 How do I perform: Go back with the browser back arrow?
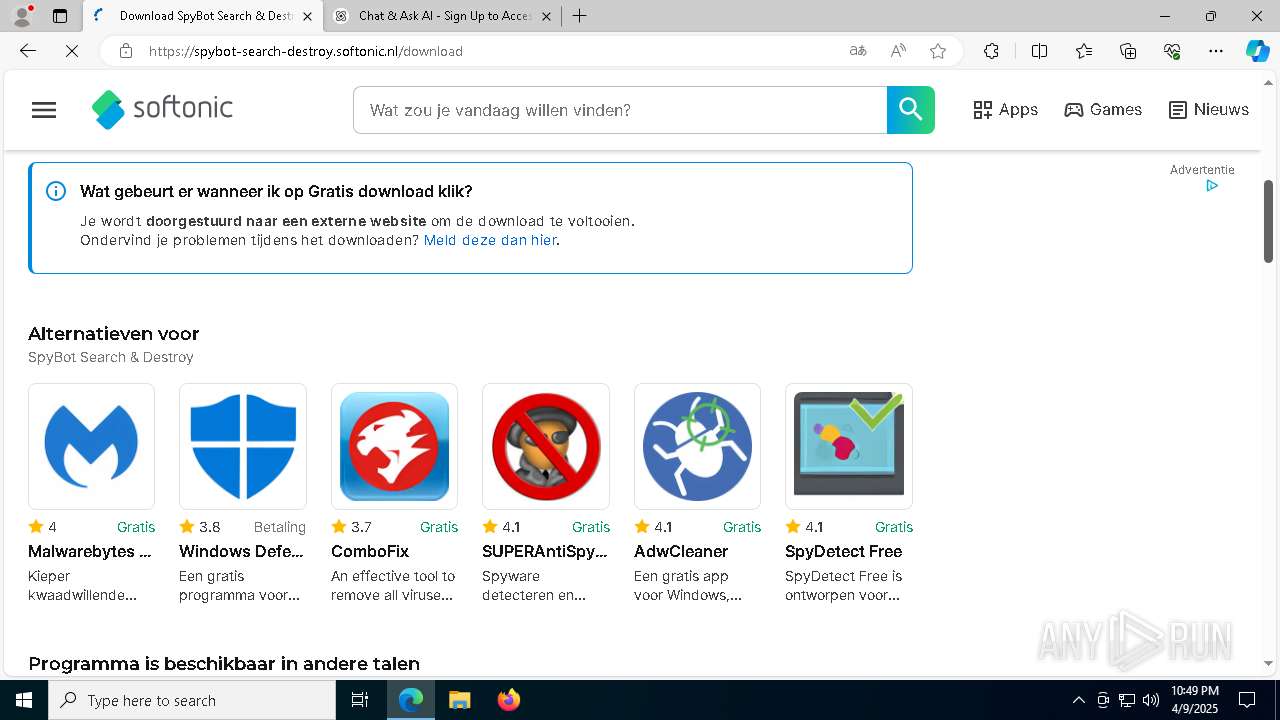28,51
